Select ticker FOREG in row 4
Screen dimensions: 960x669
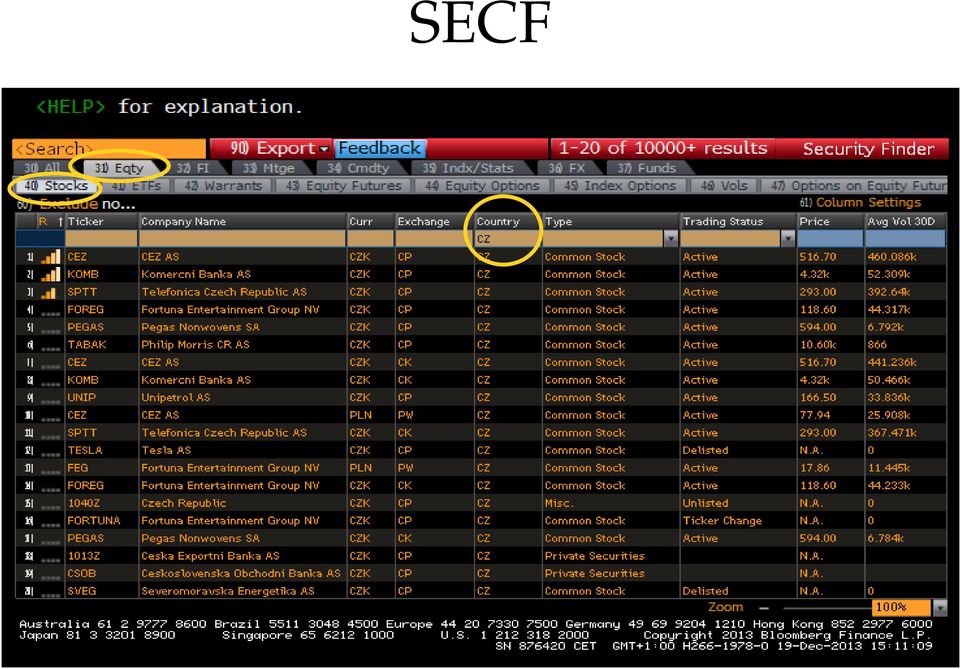(x=86, y=310)
